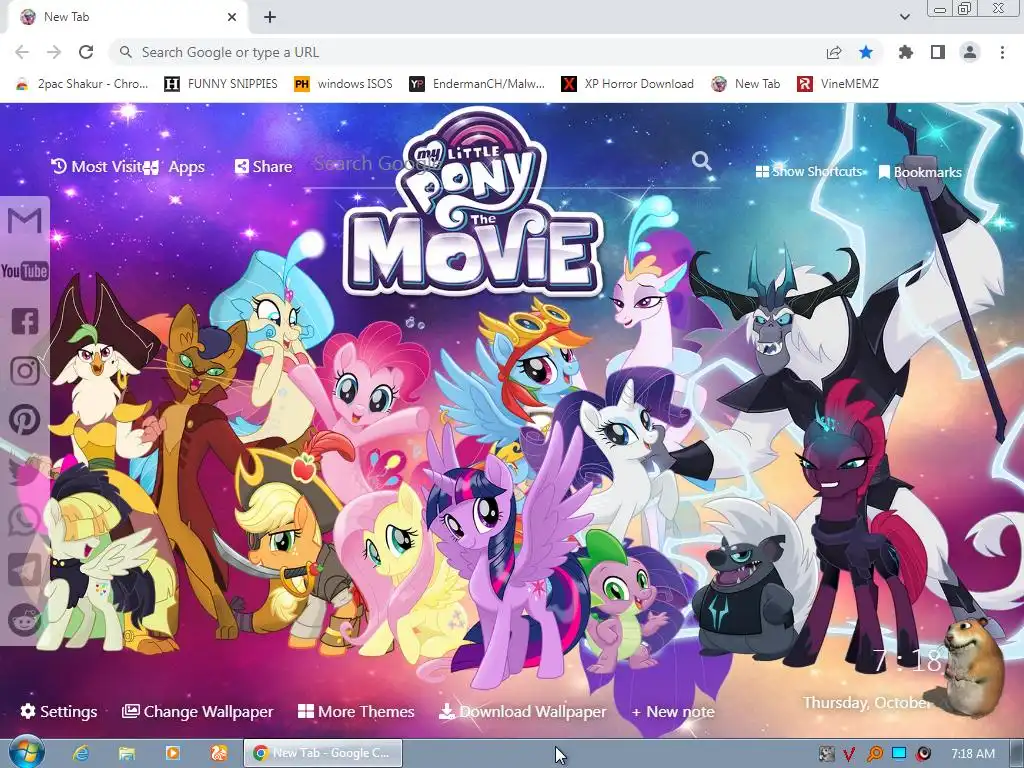Screen dimensions: 1024x768
Task: Open FUNNY SNIPPIES bookmark
Action: (221, 84)
